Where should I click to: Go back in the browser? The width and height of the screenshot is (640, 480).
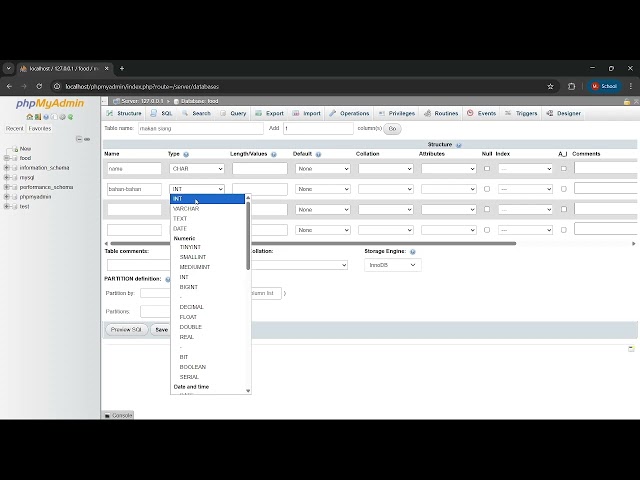[x=9, y=87]
